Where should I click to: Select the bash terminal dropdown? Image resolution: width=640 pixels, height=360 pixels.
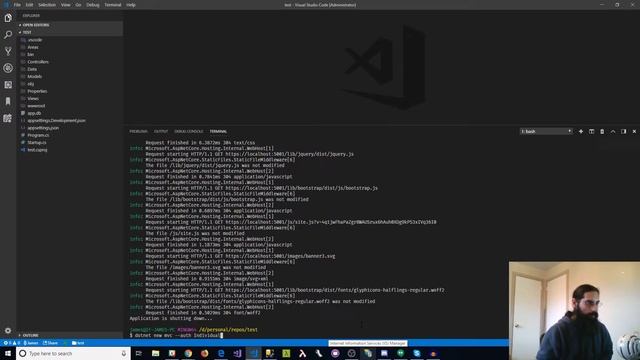(546, 131)
